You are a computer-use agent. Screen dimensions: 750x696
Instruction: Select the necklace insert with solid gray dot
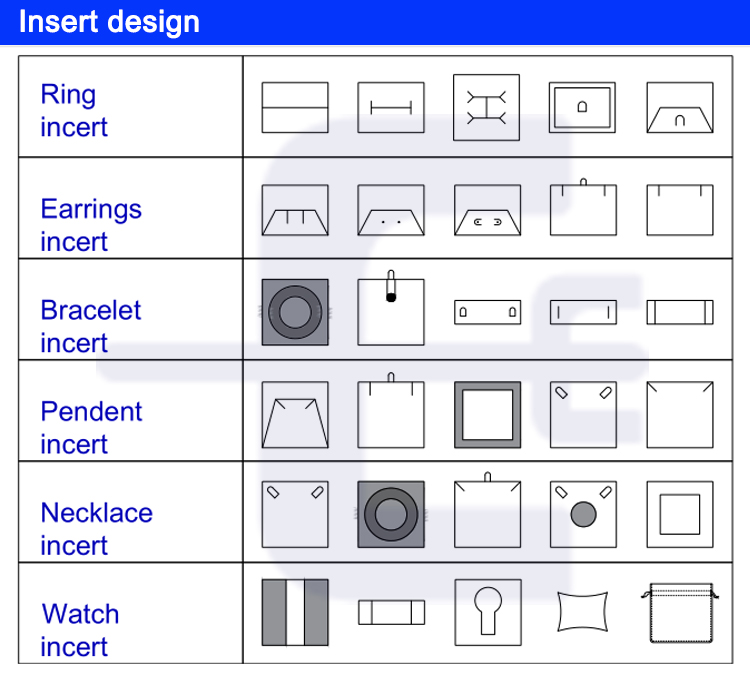click(x=583, y=515)
